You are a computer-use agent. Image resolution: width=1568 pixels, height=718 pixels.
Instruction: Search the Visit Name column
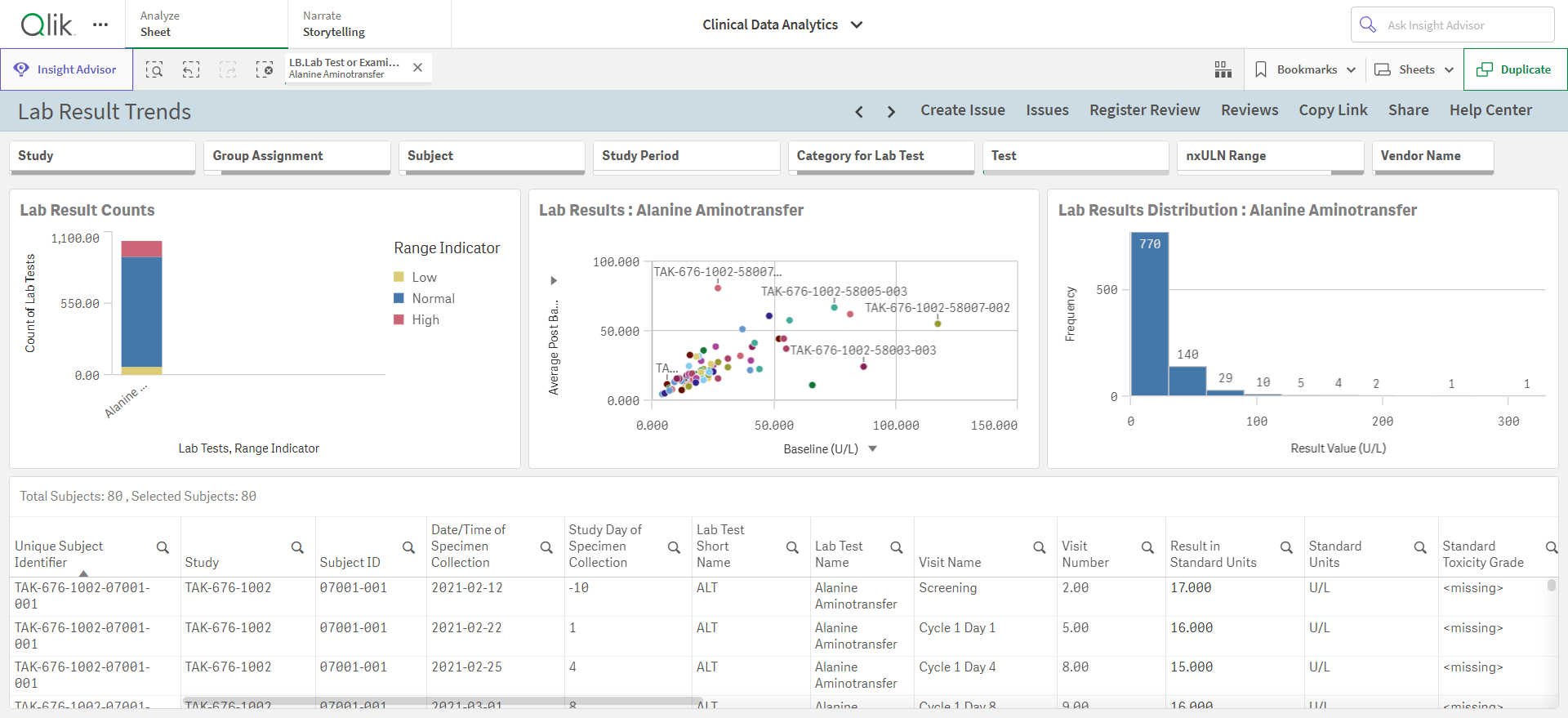(1039, 547)
